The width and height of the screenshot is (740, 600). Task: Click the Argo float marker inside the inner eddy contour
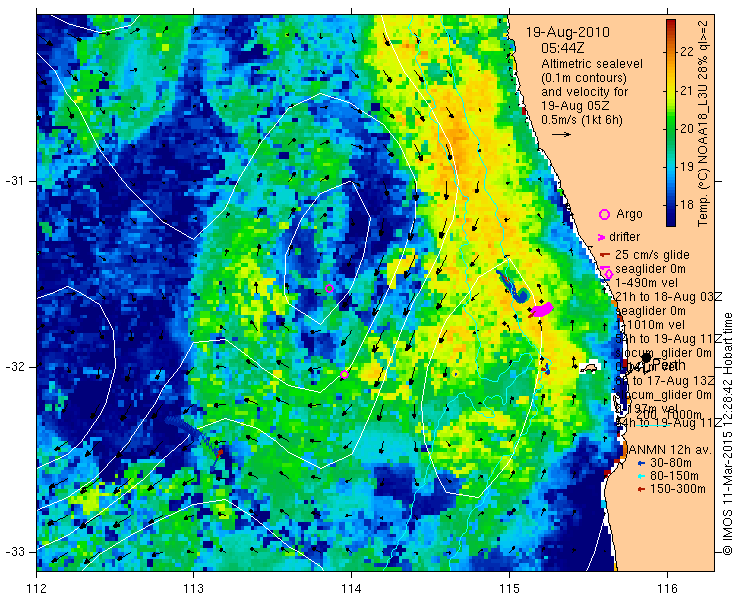pyautogui.click(x=329, y=288)
